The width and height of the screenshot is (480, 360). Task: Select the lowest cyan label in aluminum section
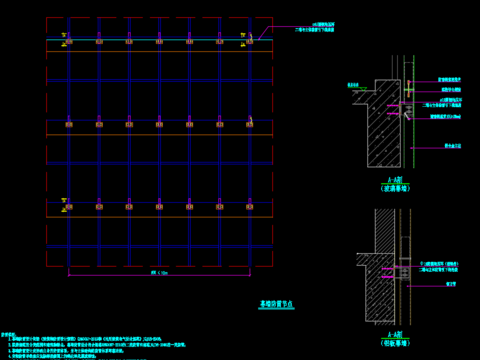[x=451, y=284]
